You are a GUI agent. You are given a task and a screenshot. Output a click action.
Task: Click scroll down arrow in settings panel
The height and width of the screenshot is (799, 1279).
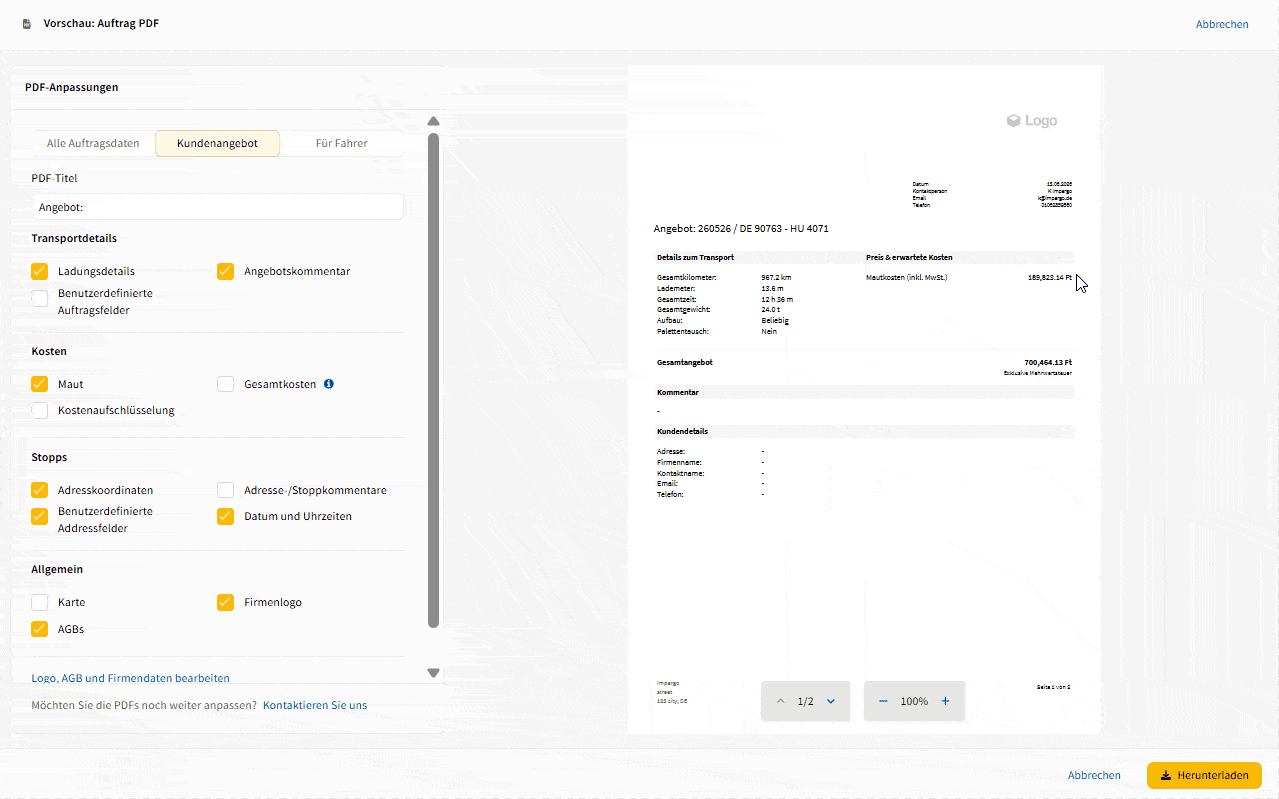click(433, 673)
